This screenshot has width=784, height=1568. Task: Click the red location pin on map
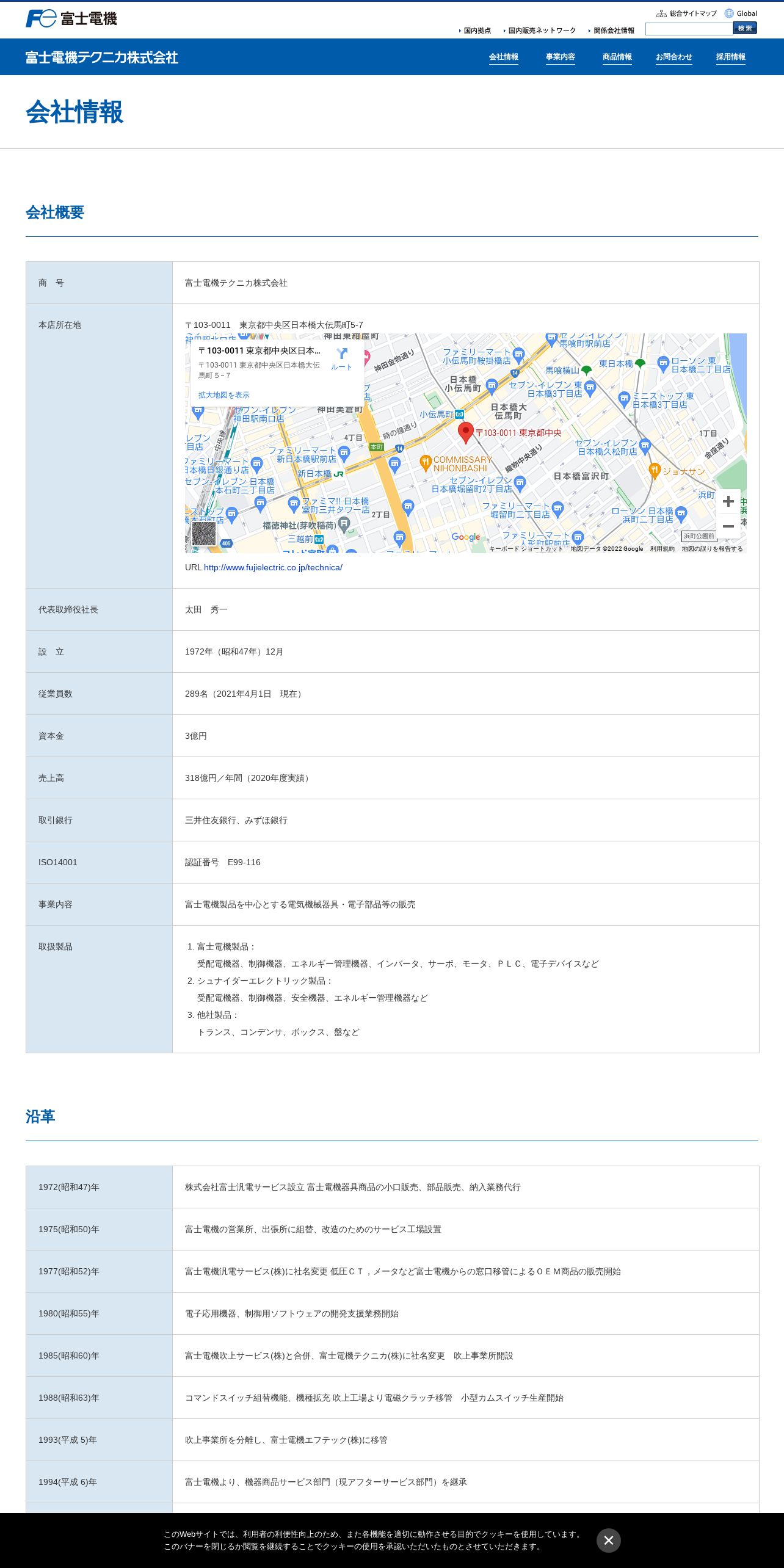tap(466, 432)
